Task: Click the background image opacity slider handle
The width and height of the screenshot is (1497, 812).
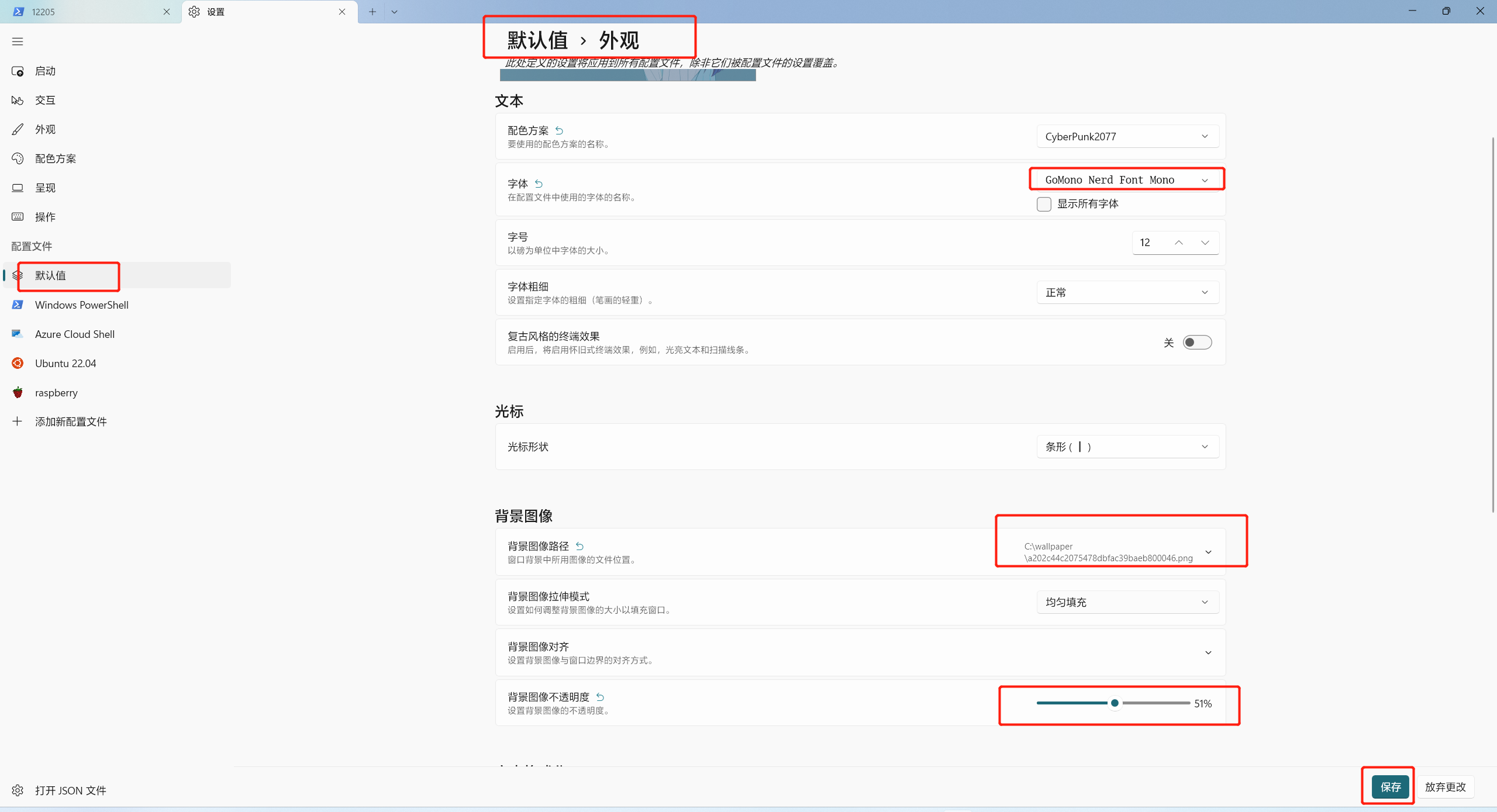Action: click(1115, 703)
